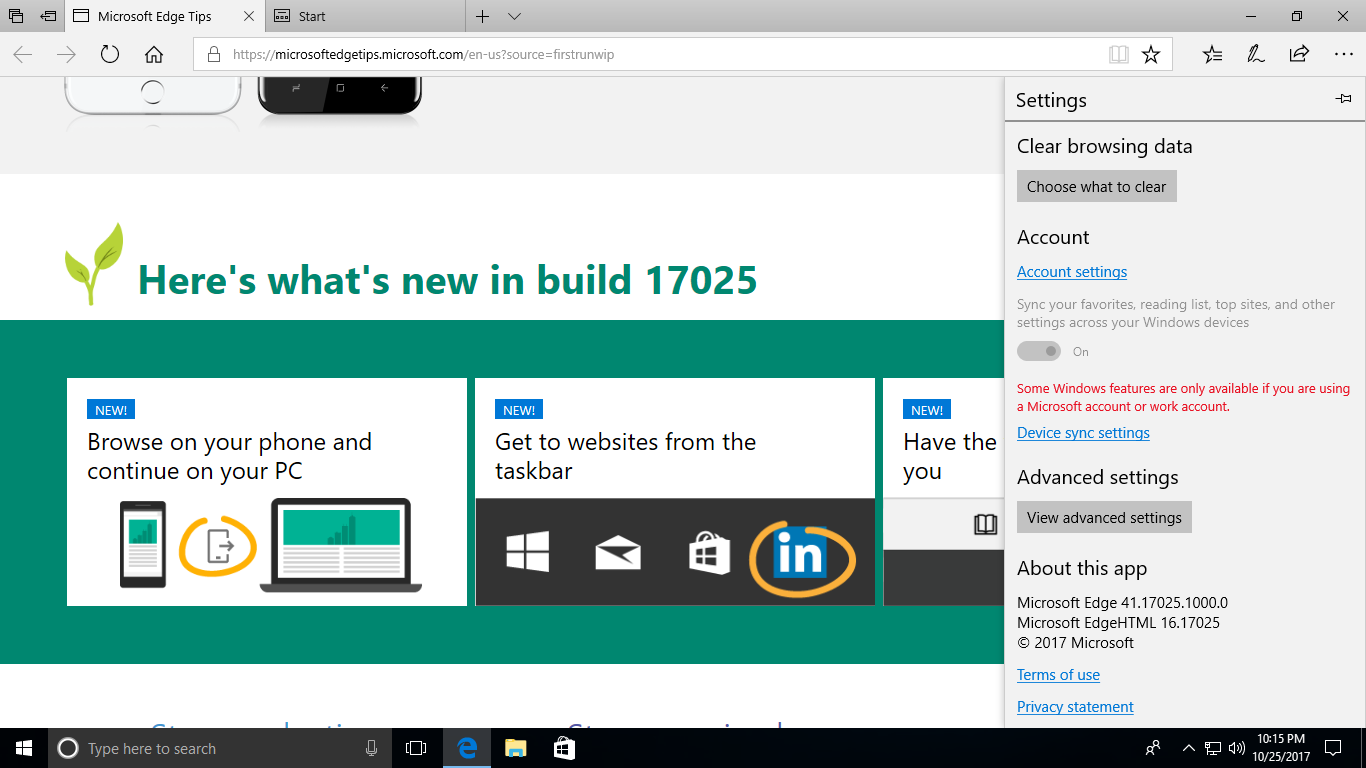
Task: Click the green leaf sprout icon
Action: (94, 264)
